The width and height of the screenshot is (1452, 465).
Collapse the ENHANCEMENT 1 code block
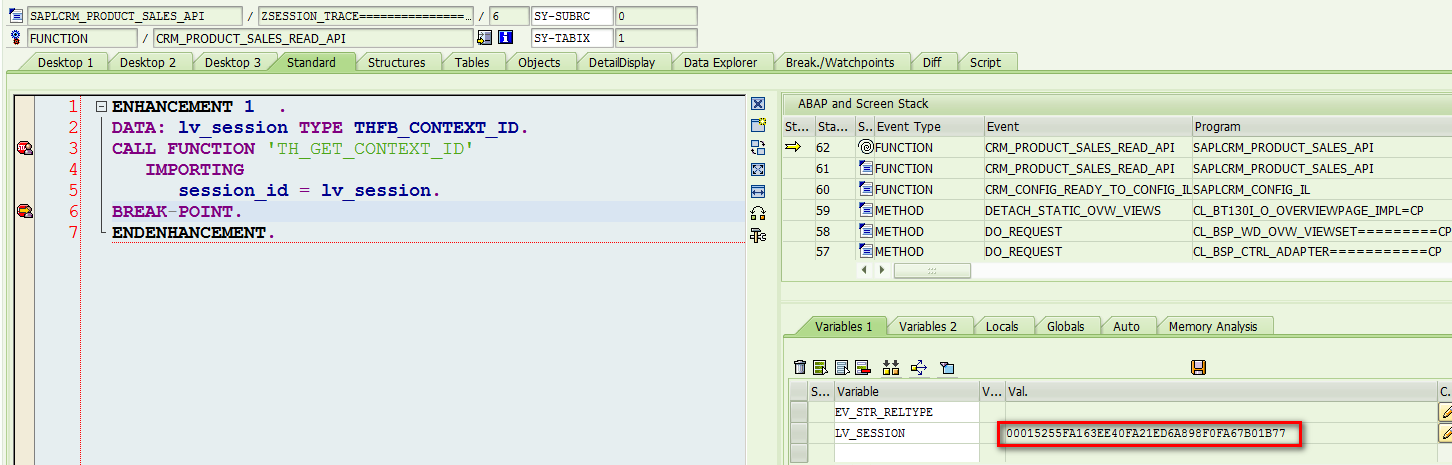(x=101, y=107)
